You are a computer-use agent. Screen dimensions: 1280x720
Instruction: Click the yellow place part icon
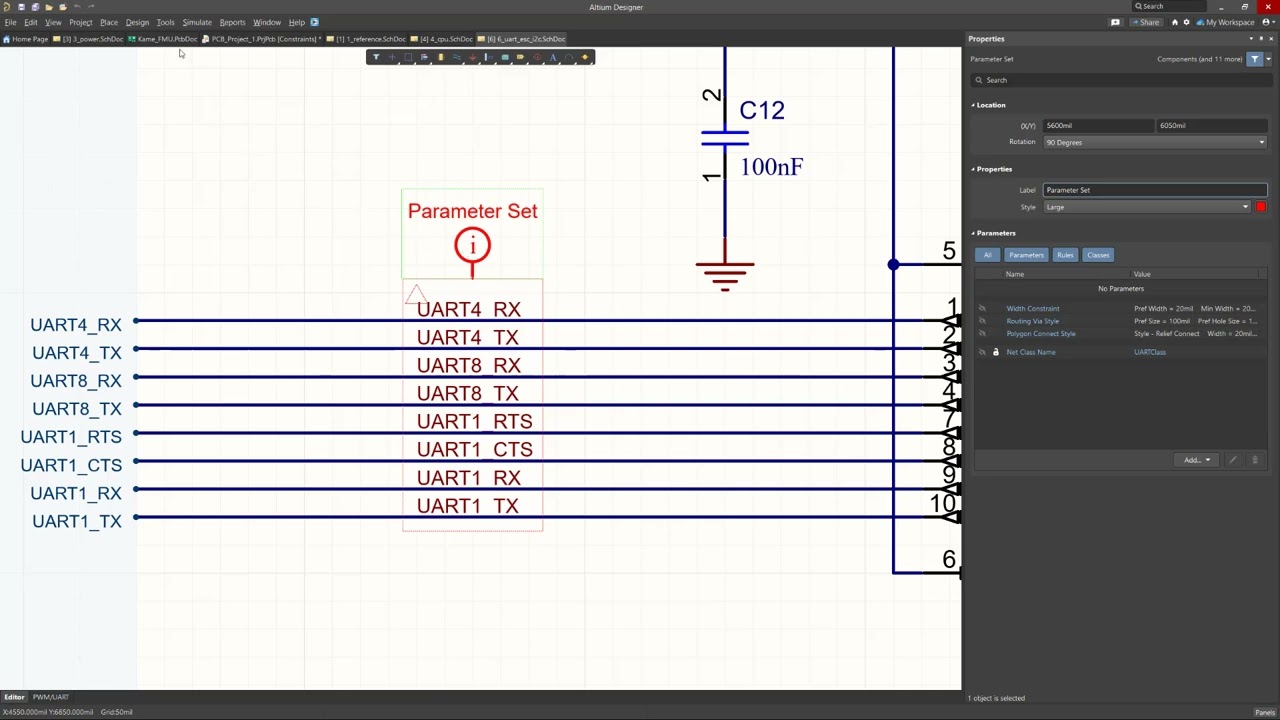pos(440,57)
